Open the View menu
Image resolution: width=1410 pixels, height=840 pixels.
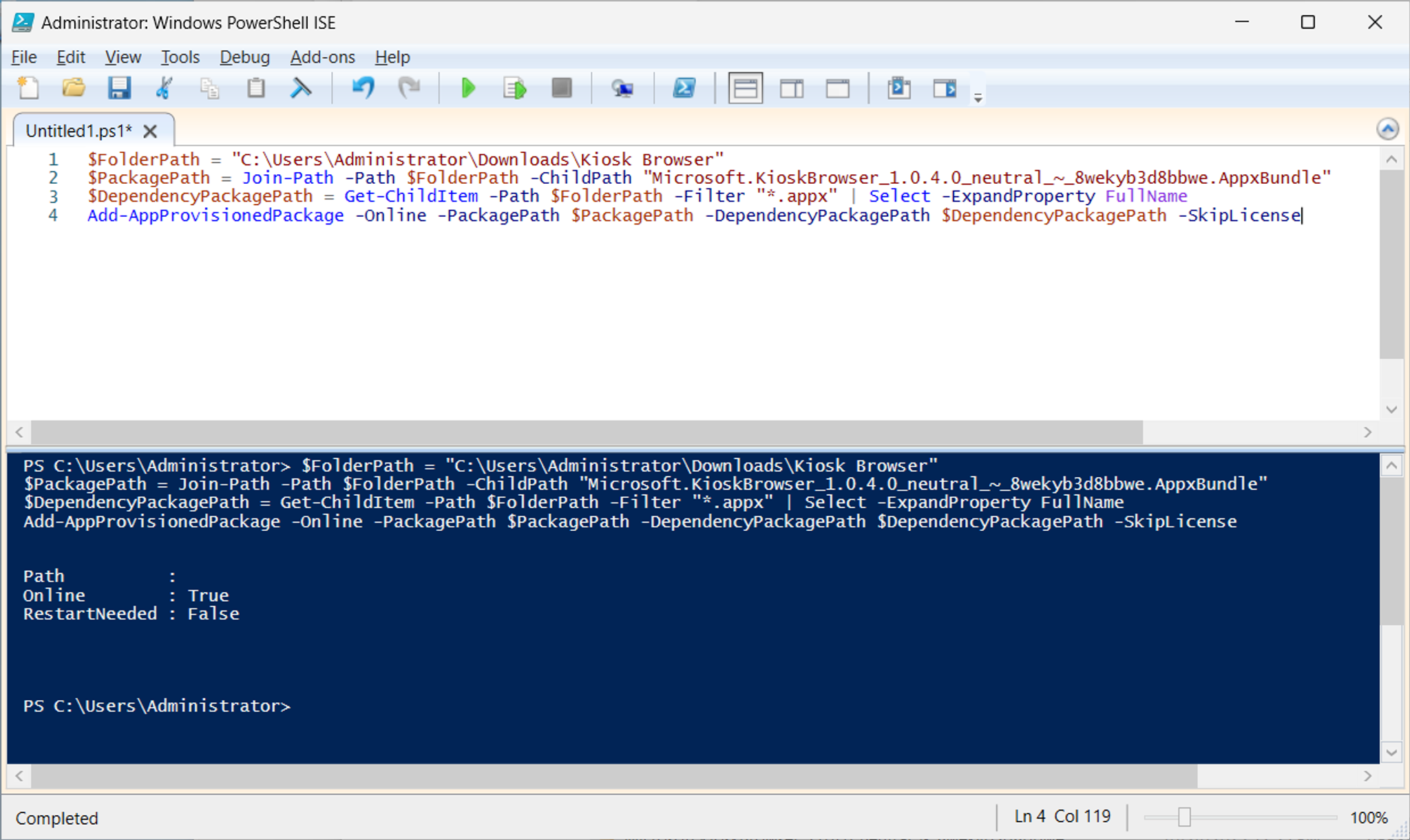123,57
